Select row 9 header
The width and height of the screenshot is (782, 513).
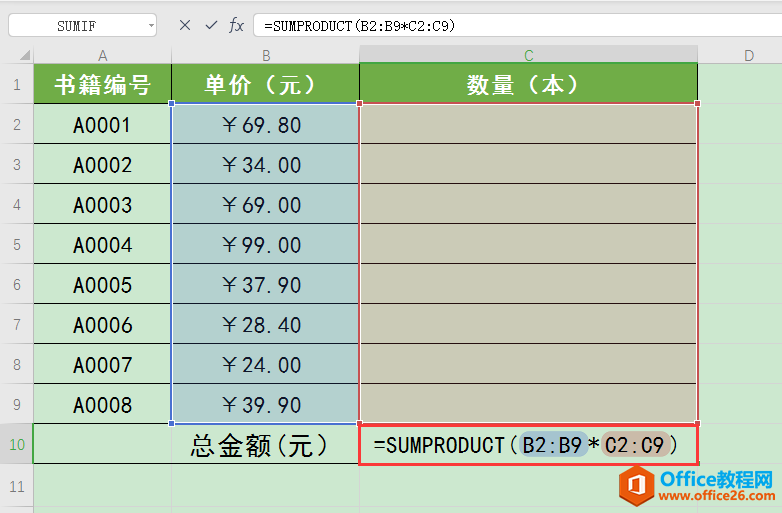pyautogui.click(x=16, y=404)
